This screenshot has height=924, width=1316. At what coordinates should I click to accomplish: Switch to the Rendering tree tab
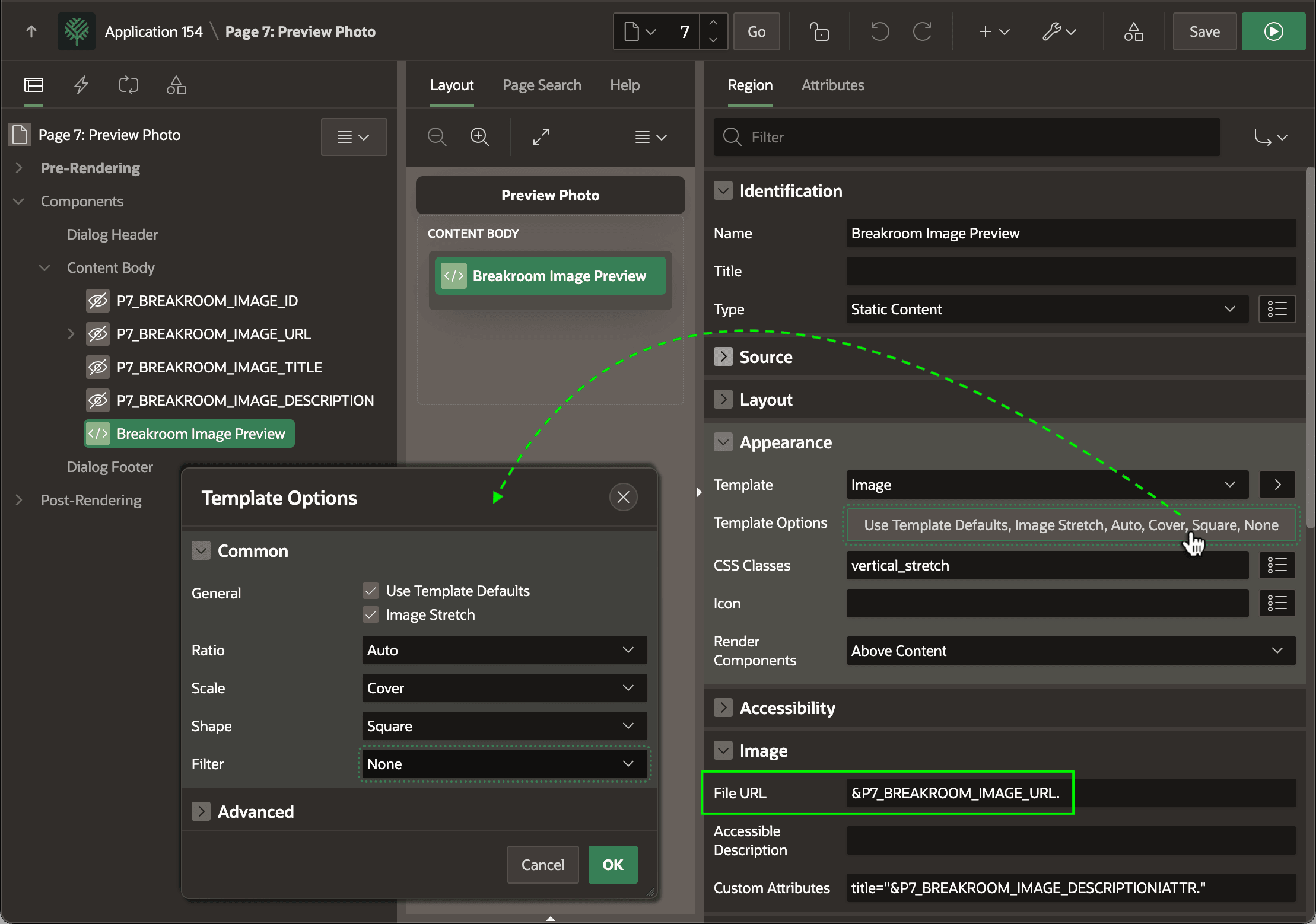(34, 85)
